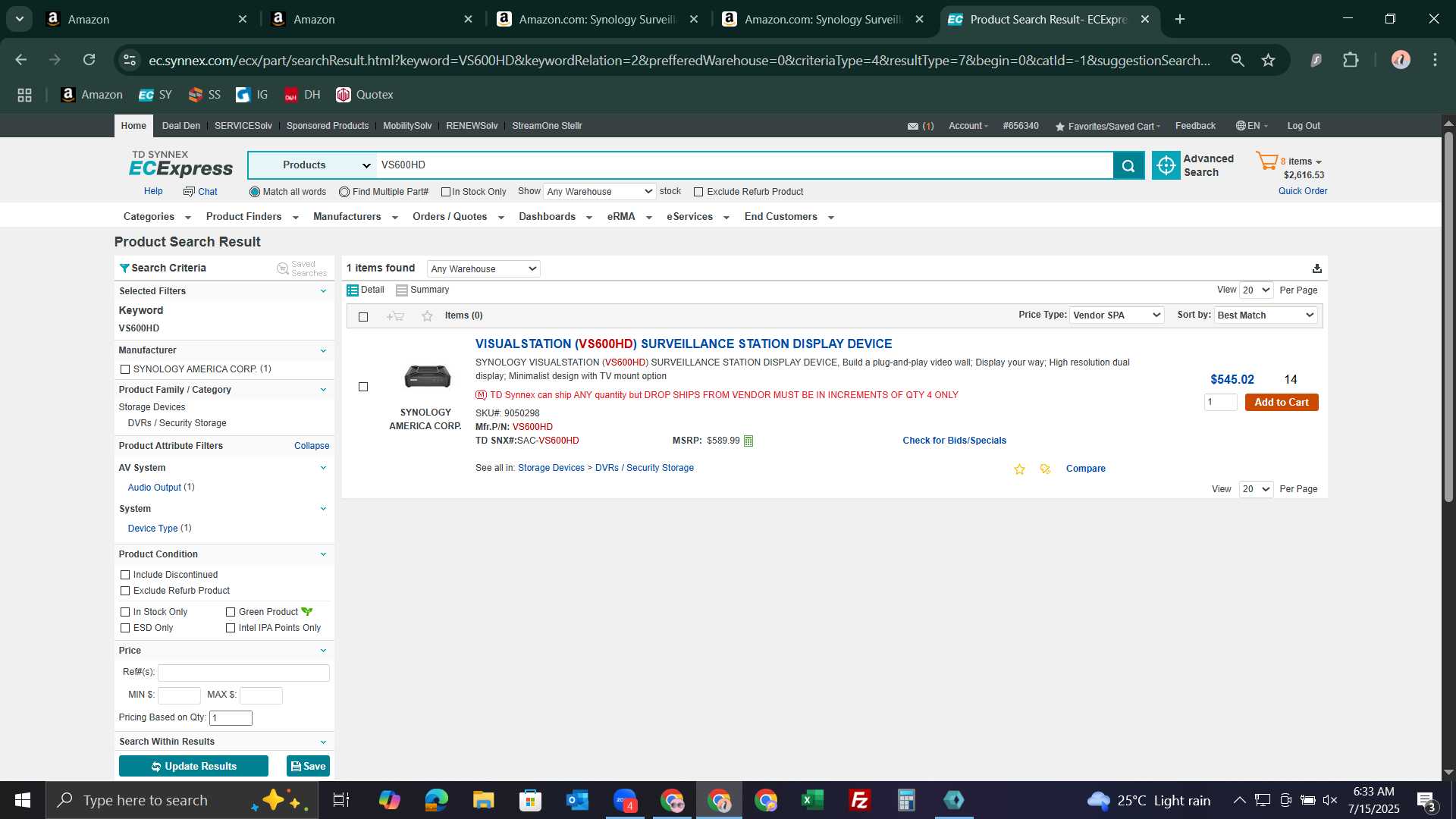
Task: Click the messages envelope icon
Action: 912,127
